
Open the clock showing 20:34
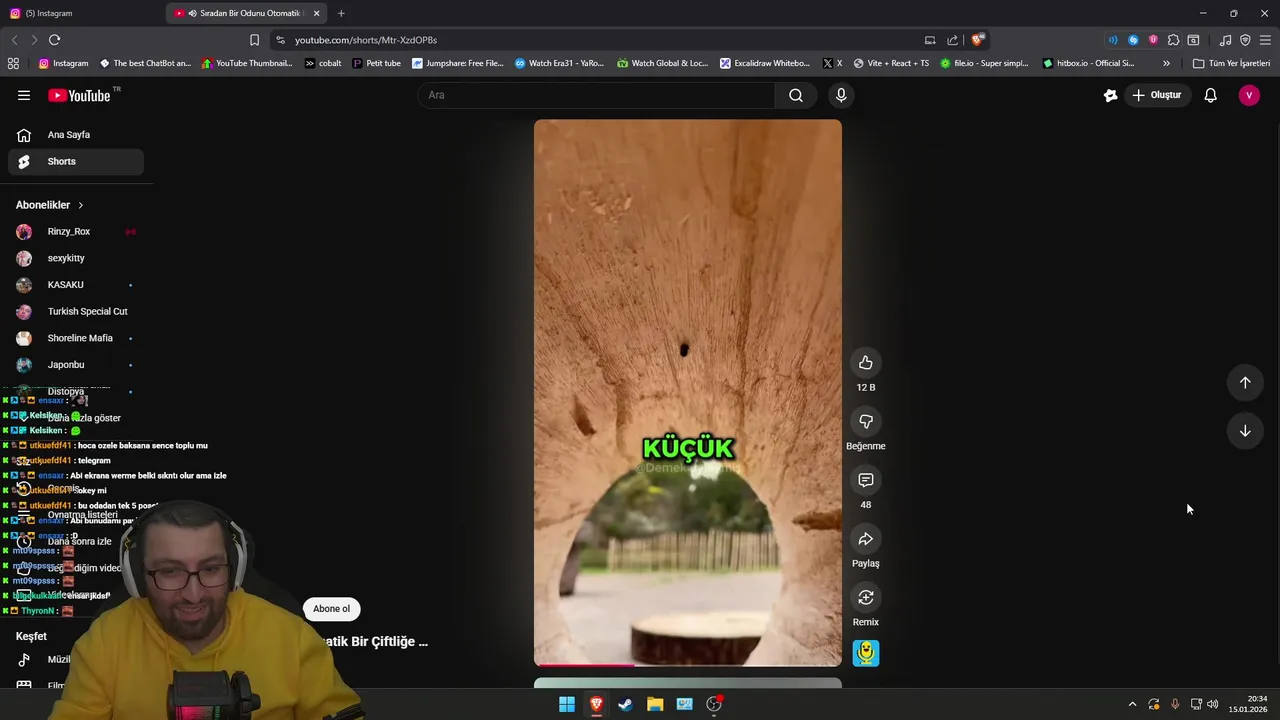click(1248, 704)
